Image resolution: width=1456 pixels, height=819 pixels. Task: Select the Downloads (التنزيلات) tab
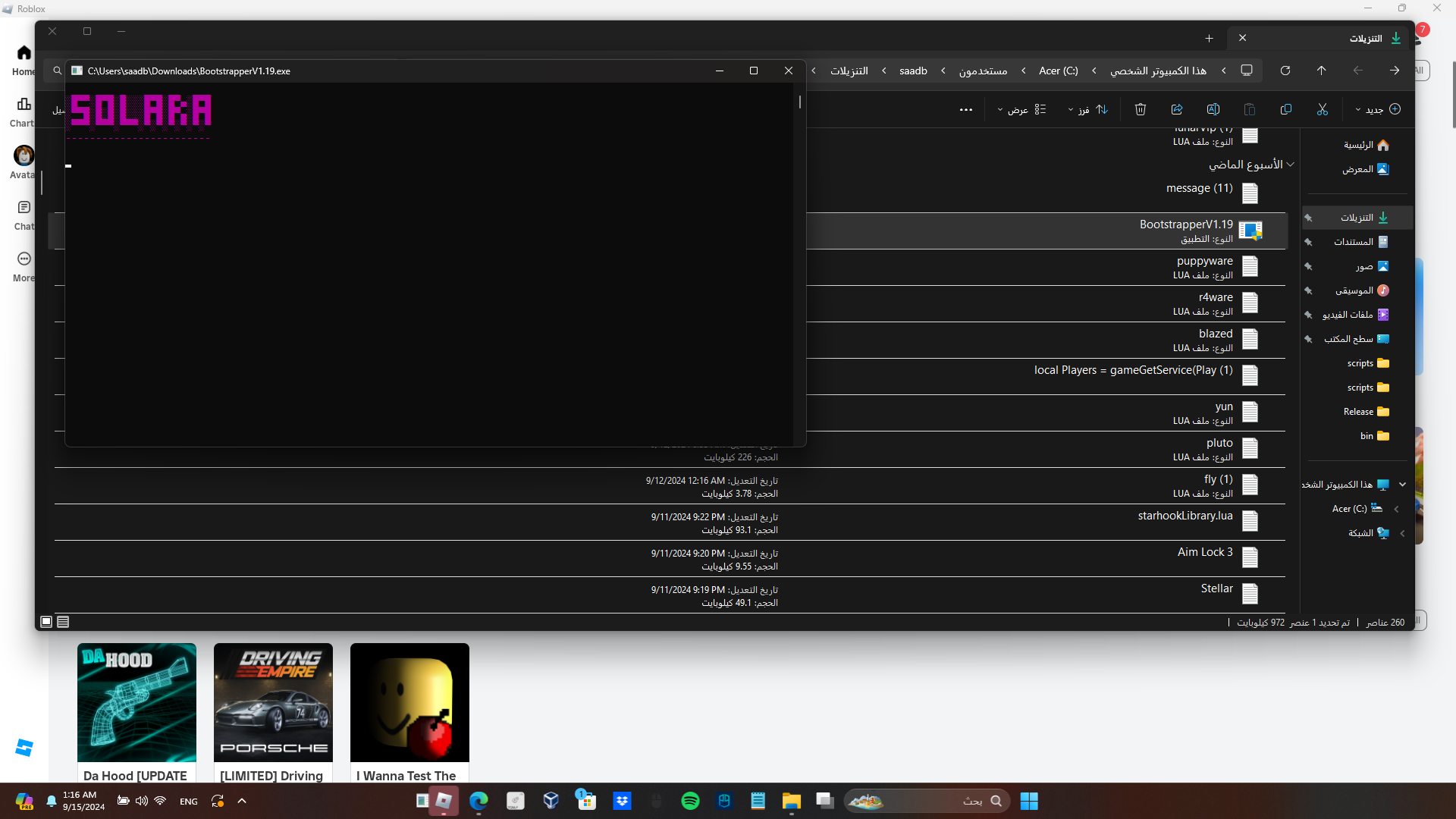(1365, 38)
